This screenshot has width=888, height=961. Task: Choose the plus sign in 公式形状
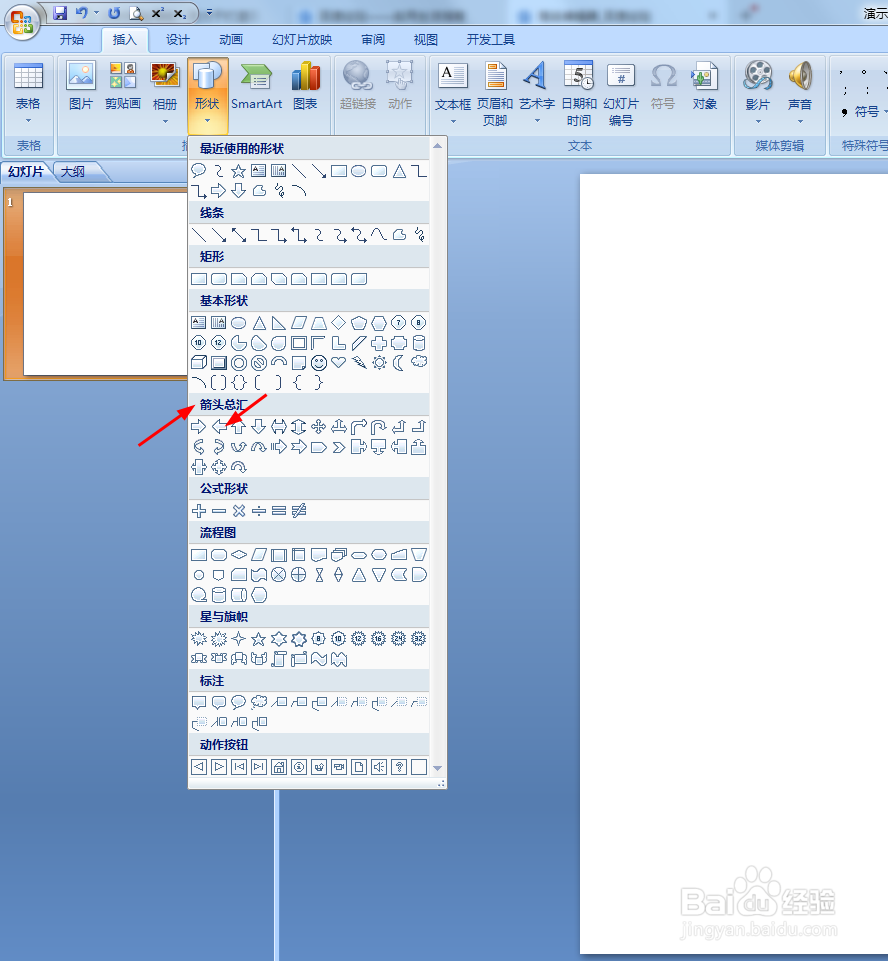(199, 511)
